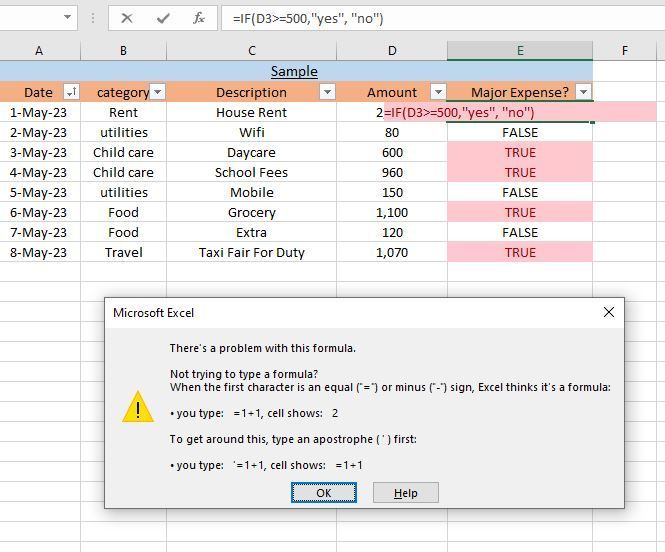Click the Date header cell label
The height and width of the screenshot is (552, 665).
pos(38,92)
